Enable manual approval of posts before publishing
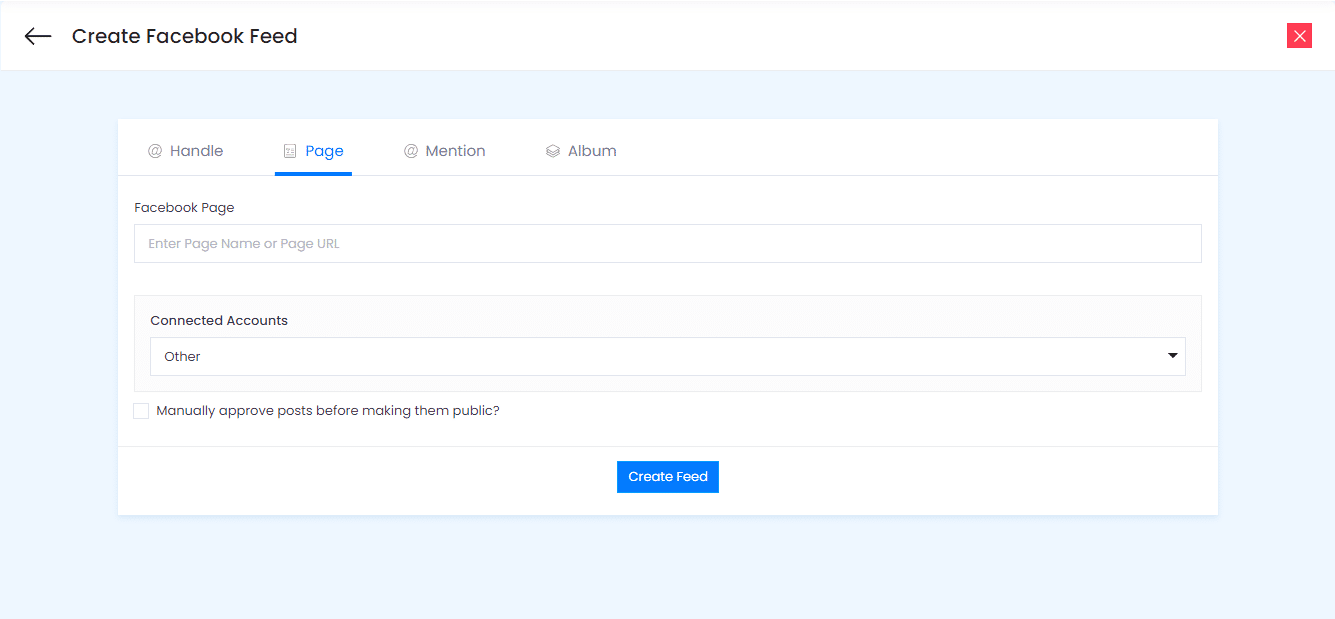Viewport: 1335px width, 619px height. point(140,410)
